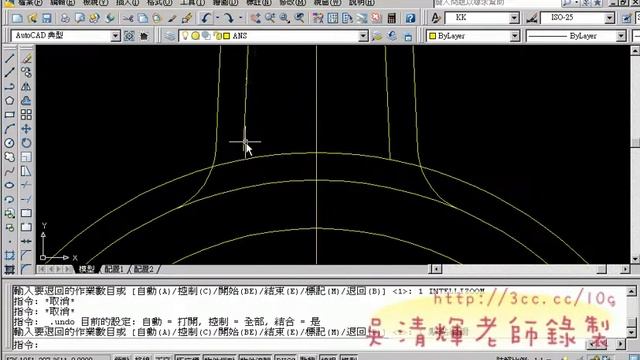Viewport: 640px width, 360px height.
Task: Open the Dimension Style manager icon
Action: point(531,18)
